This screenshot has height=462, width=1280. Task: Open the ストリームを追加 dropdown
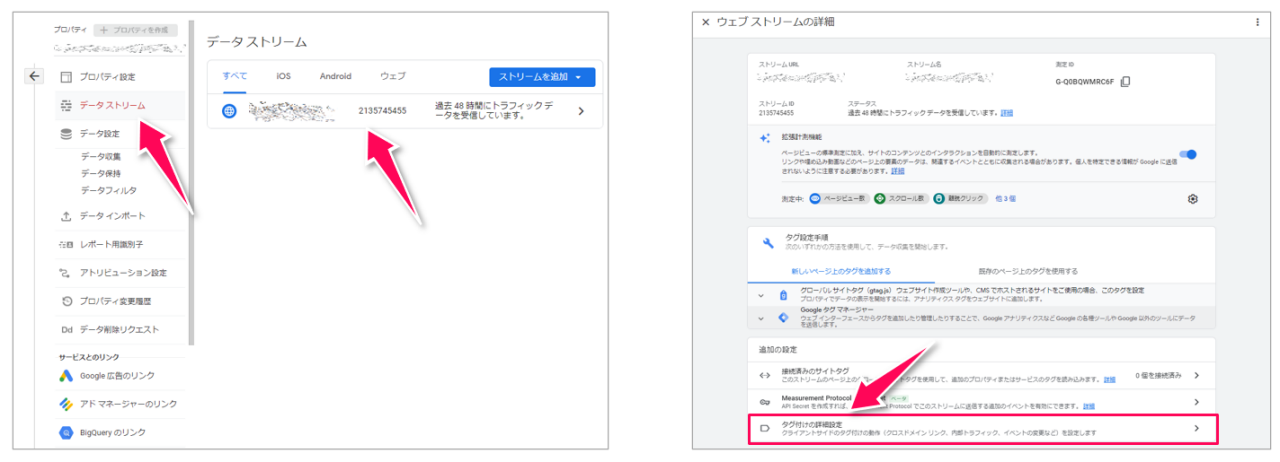pos(541,77)
